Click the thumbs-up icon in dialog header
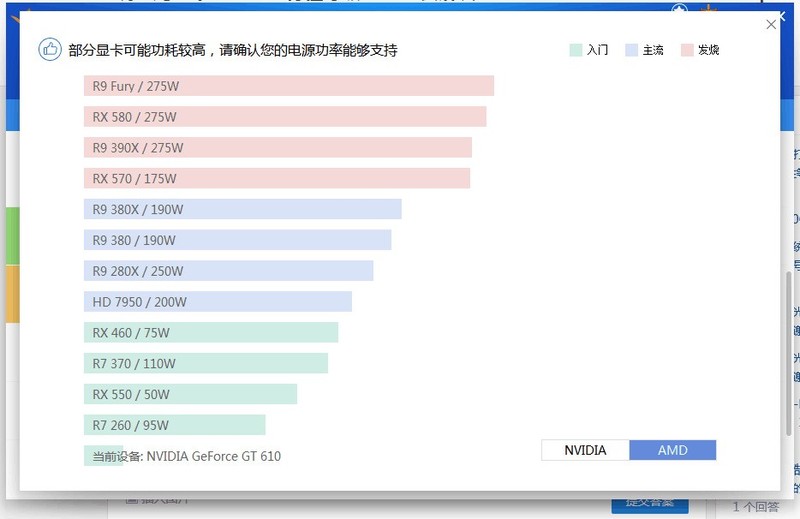Viewport: 800px width, 519px height. pyautogui.click(x=50, y=50)
